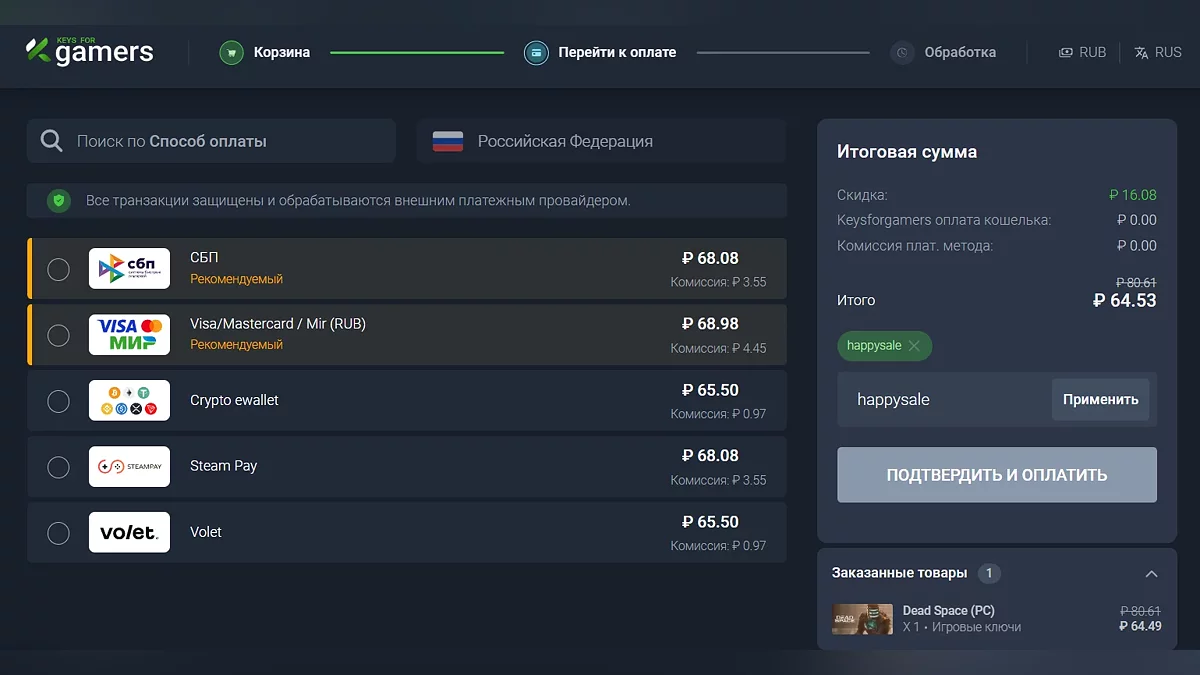
Task: Click ПОДТВЕРДИТЬ И ОПЛАТИТЬ button
Action: point(996,475)
